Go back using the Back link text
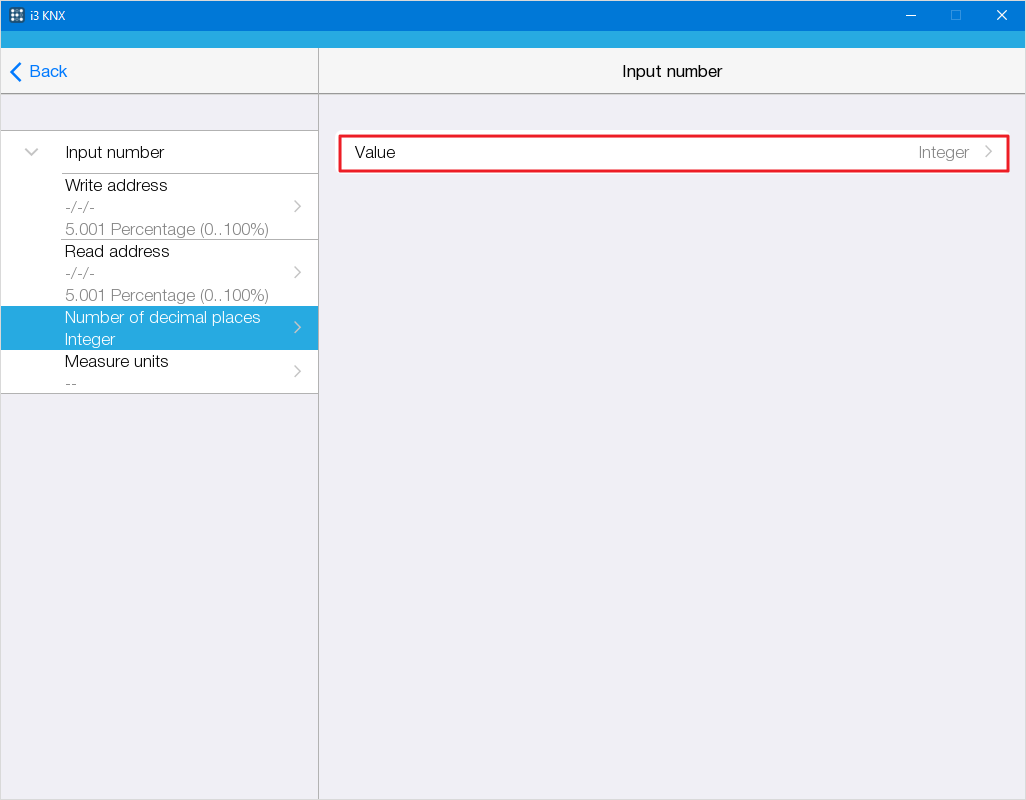This screenshot has height=800, width=1026. pyautogui.click(x=48, y=72)
